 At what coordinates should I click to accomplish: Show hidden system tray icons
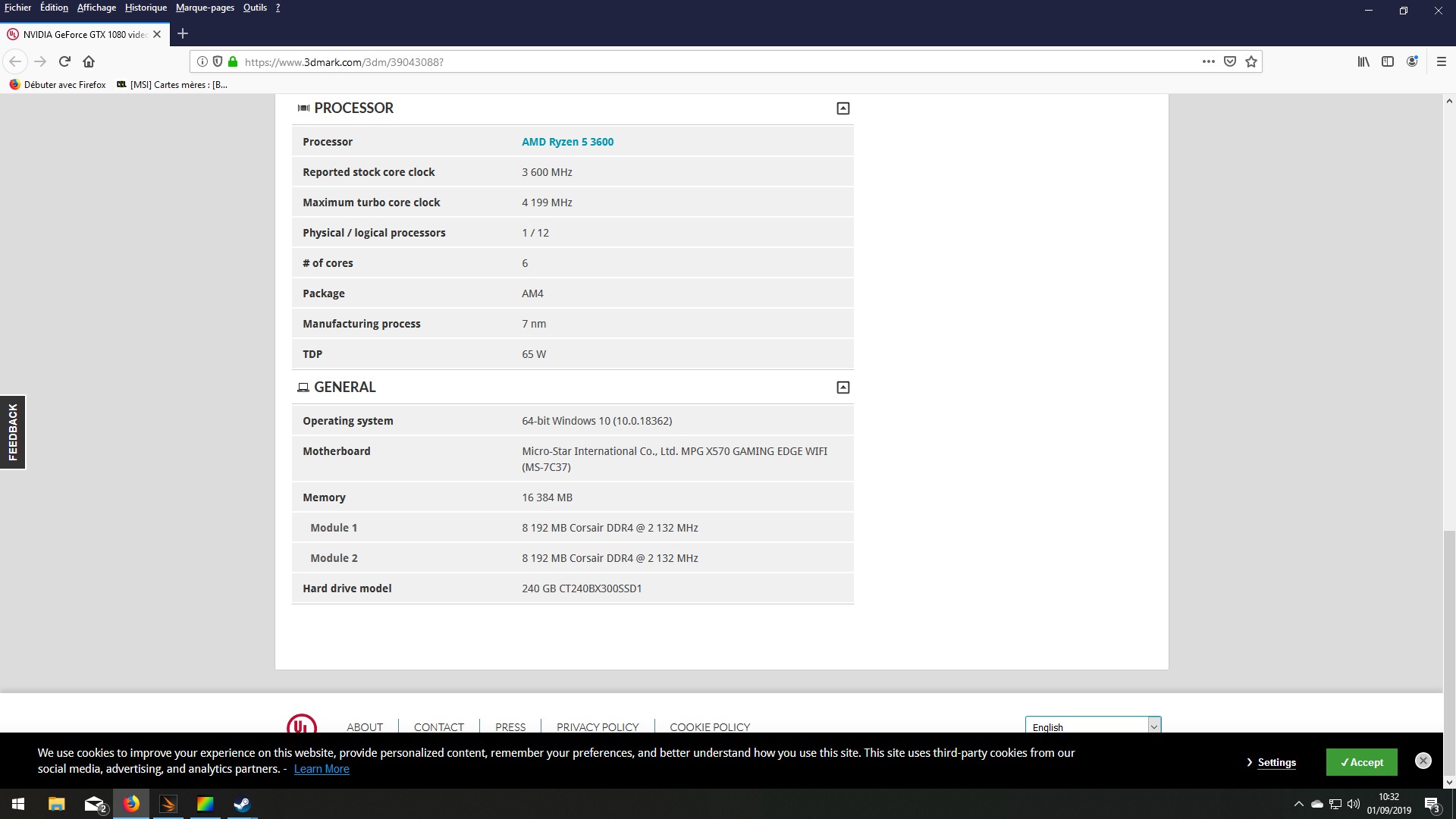1298,804
